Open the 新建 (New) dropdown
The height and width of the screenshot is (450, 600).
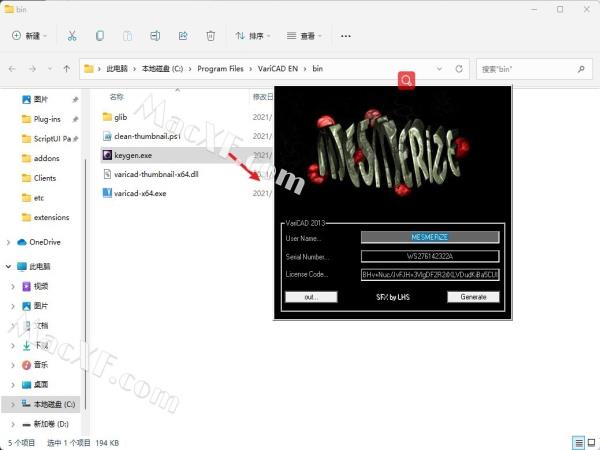tap(30, 36)
